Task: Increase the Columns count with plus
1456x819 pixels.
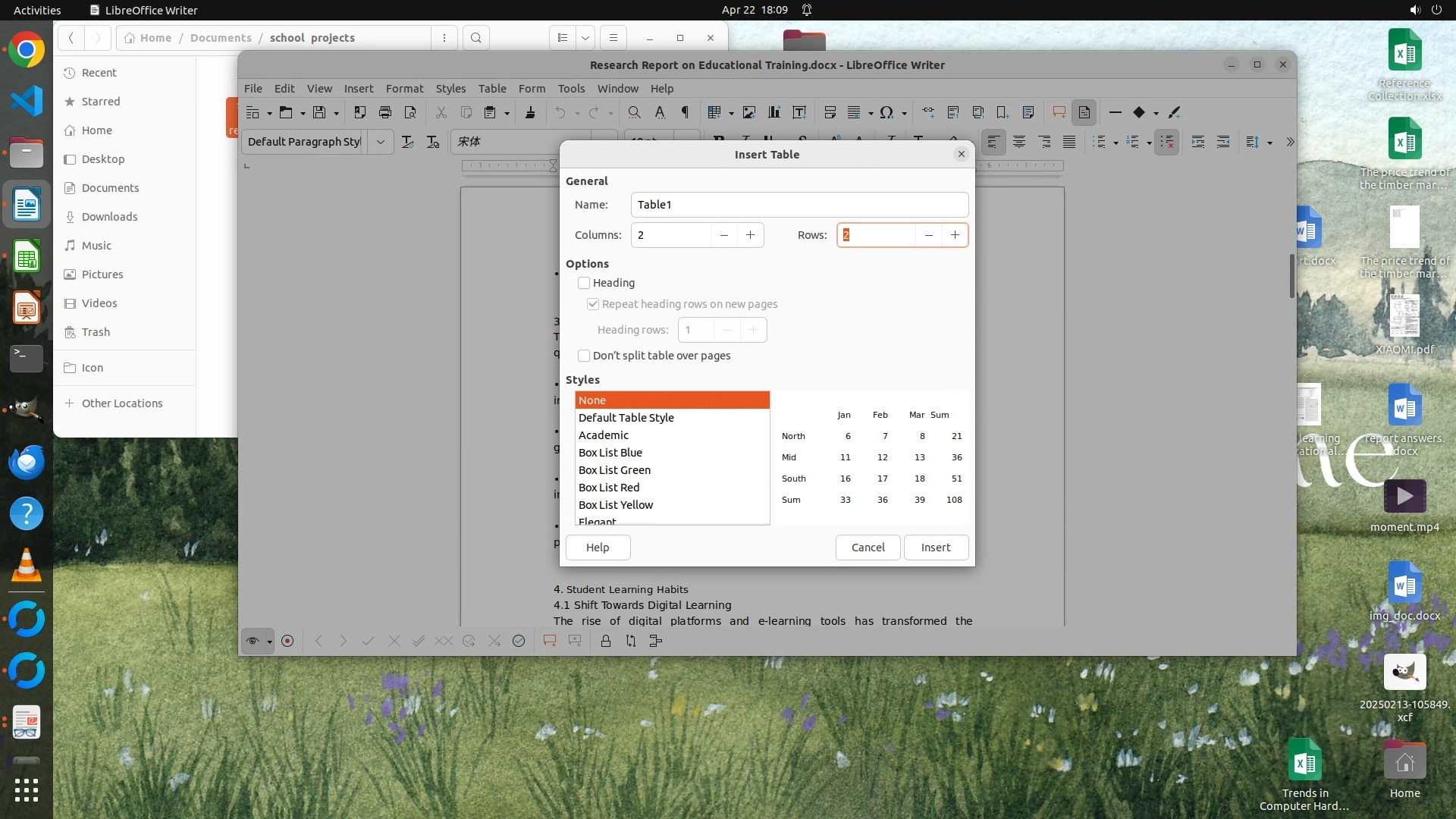Action: point(750,235)
